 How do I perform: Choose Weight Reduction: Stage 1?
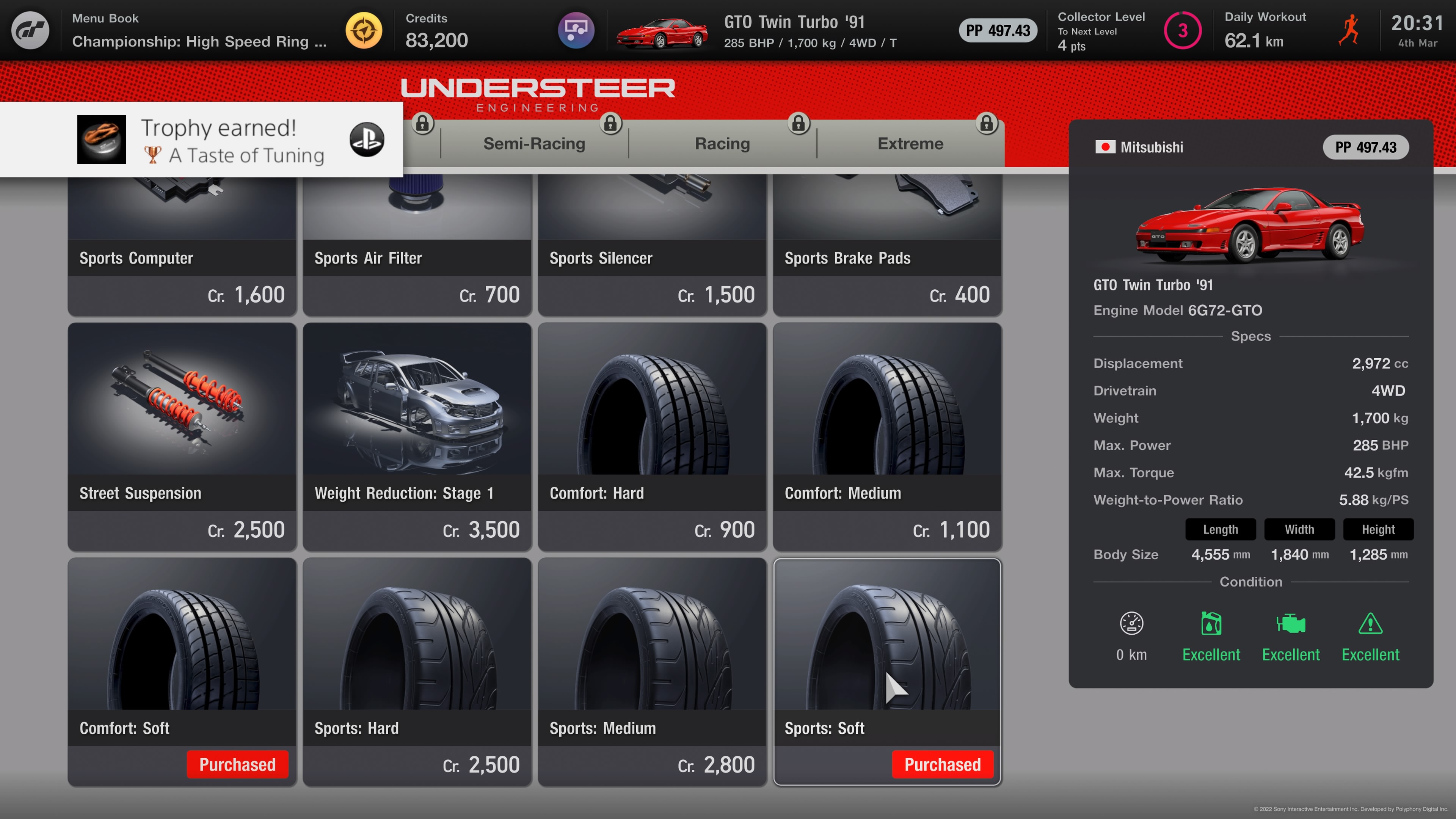[417, 436]
